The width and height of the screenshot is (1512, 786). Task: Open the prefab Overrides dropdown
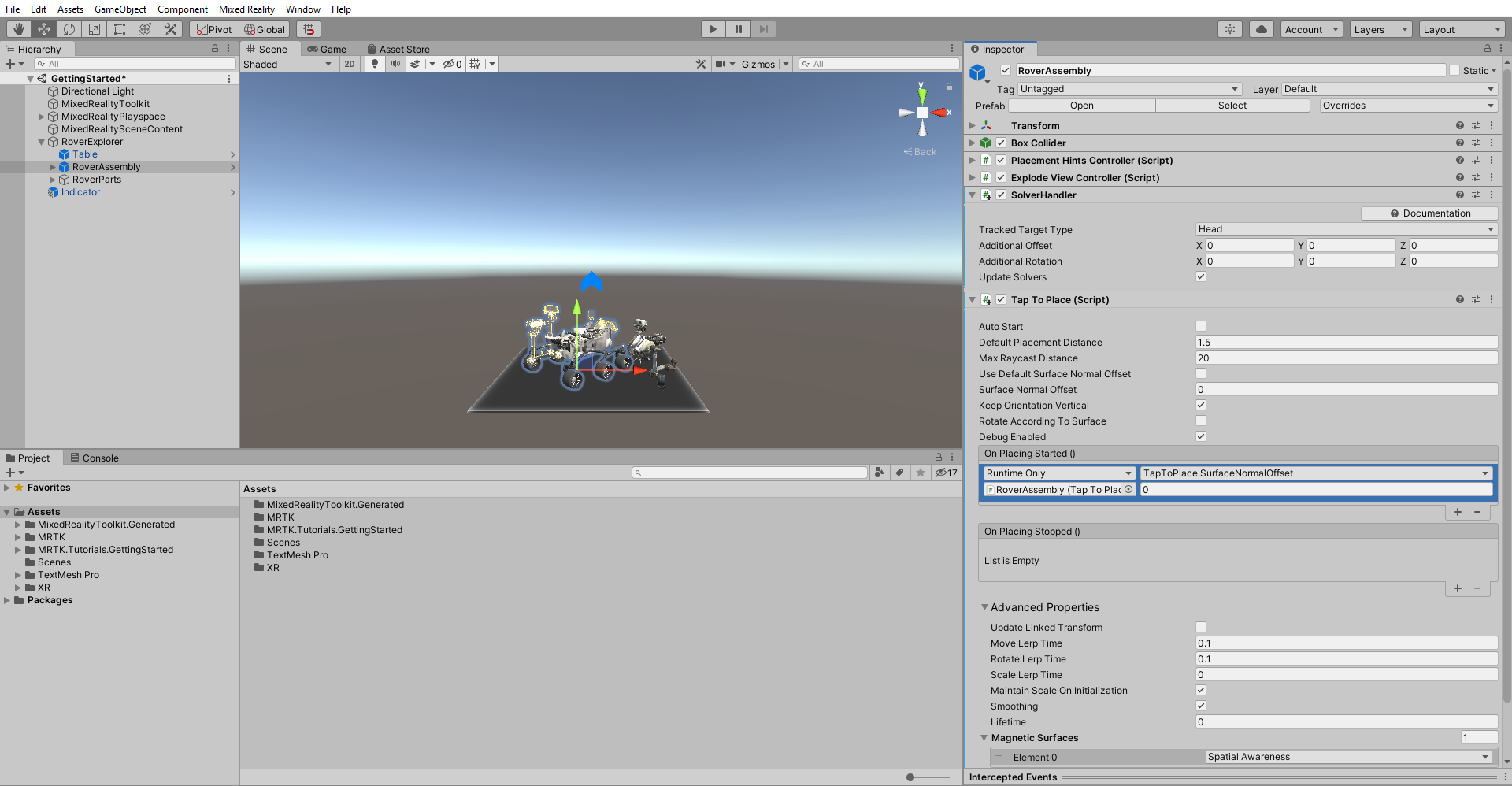tap(1408, 106)
